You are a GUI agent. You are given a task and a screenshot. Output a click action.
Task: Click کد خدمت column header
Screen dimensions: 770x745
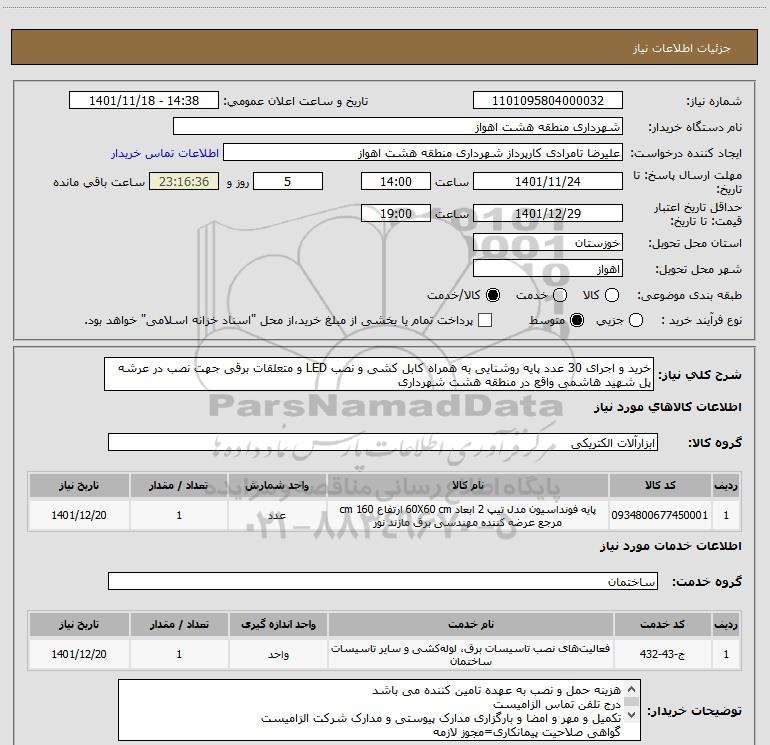click(x=662, y=624)
